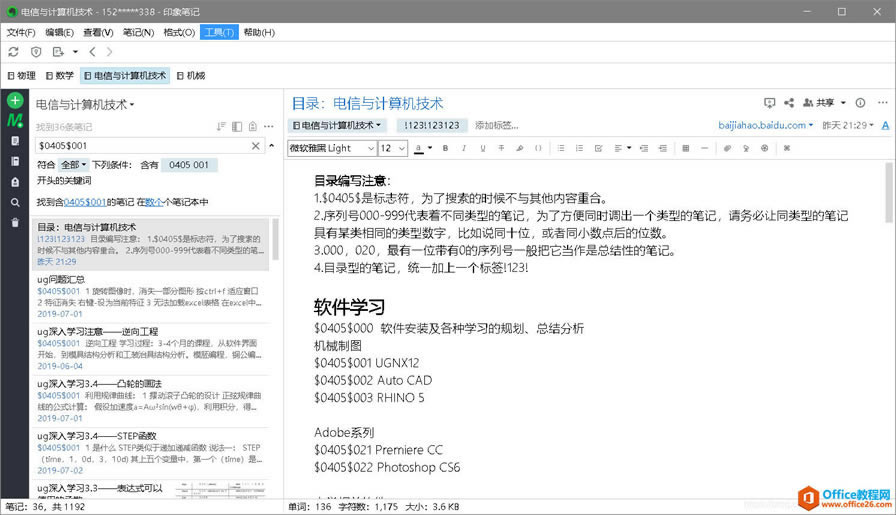Click the note list sort order icon

221,126
